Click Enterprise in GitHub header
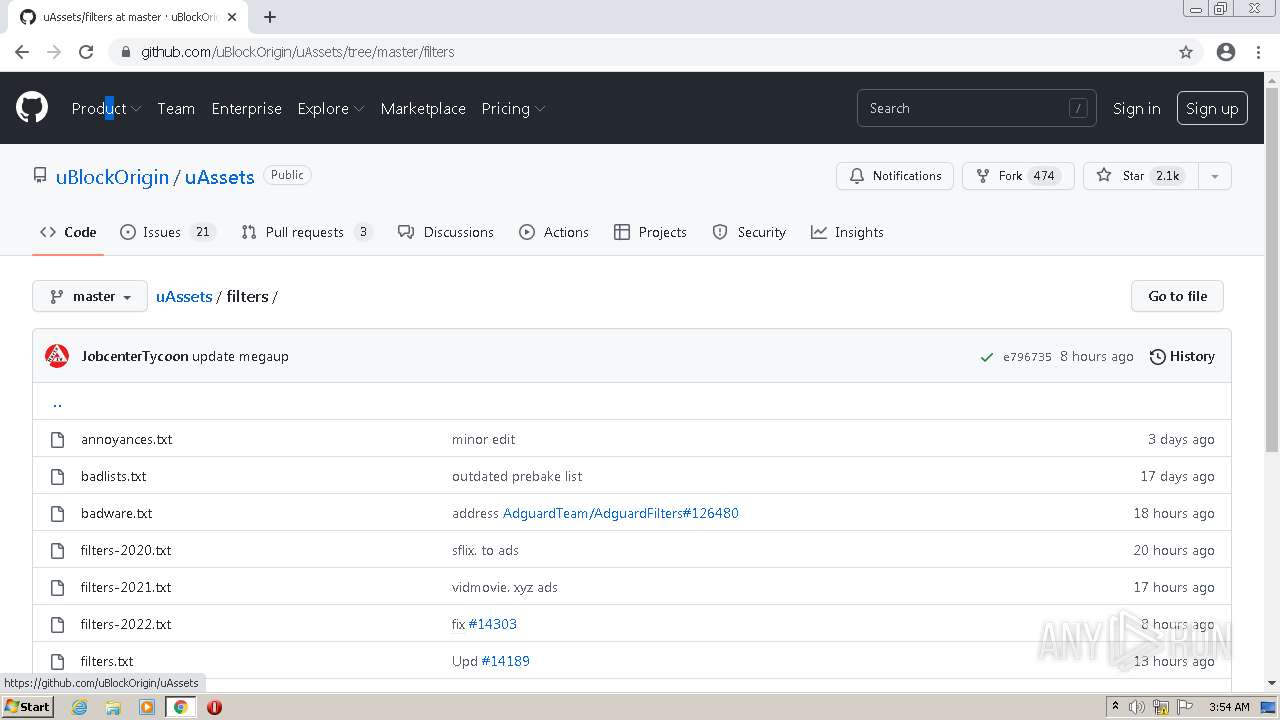The image size is (1280, 720). click(x=246, y=108)
